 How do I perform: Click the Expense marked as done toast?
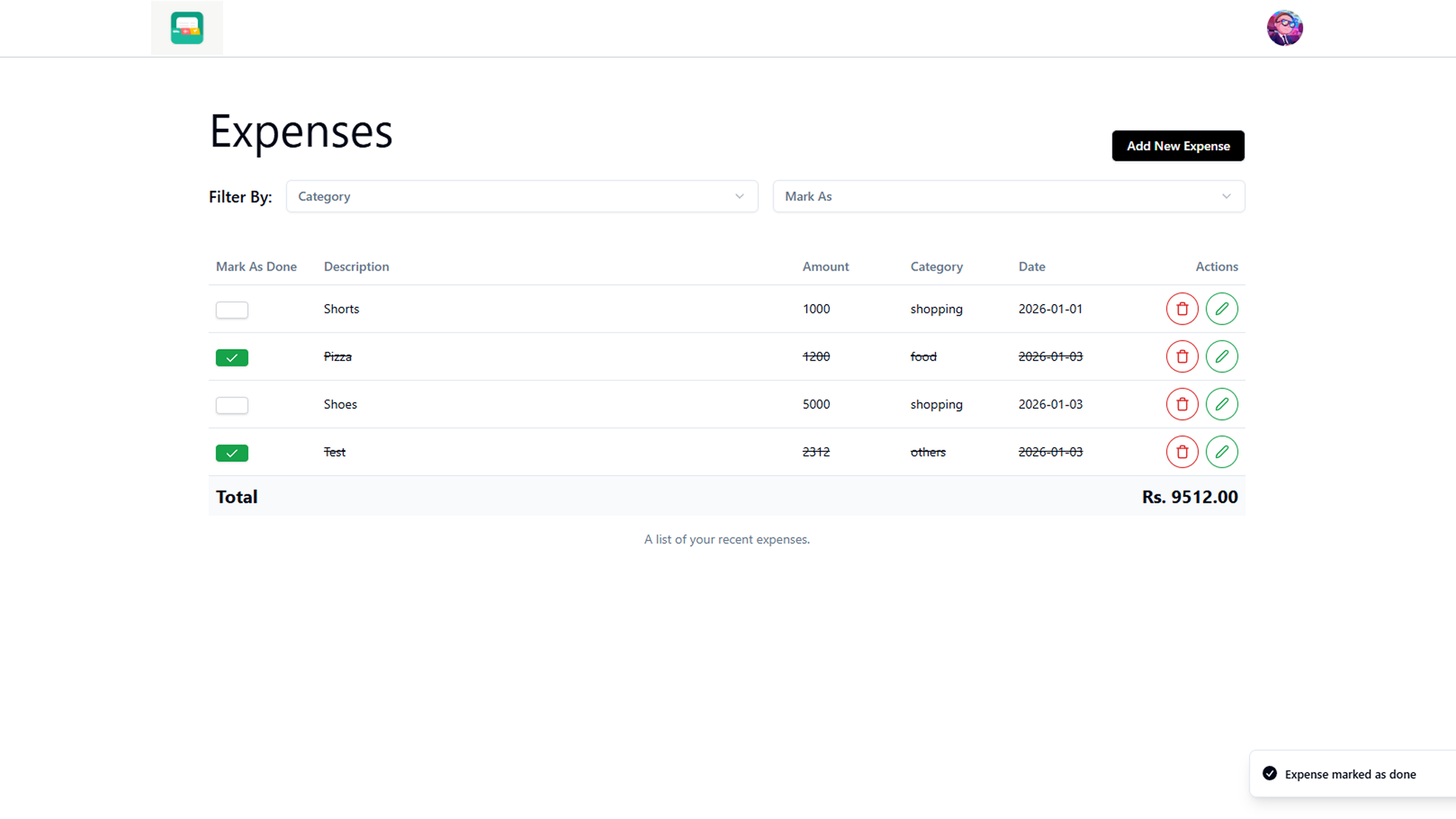pyautogui.click(x=1350, y=774)
